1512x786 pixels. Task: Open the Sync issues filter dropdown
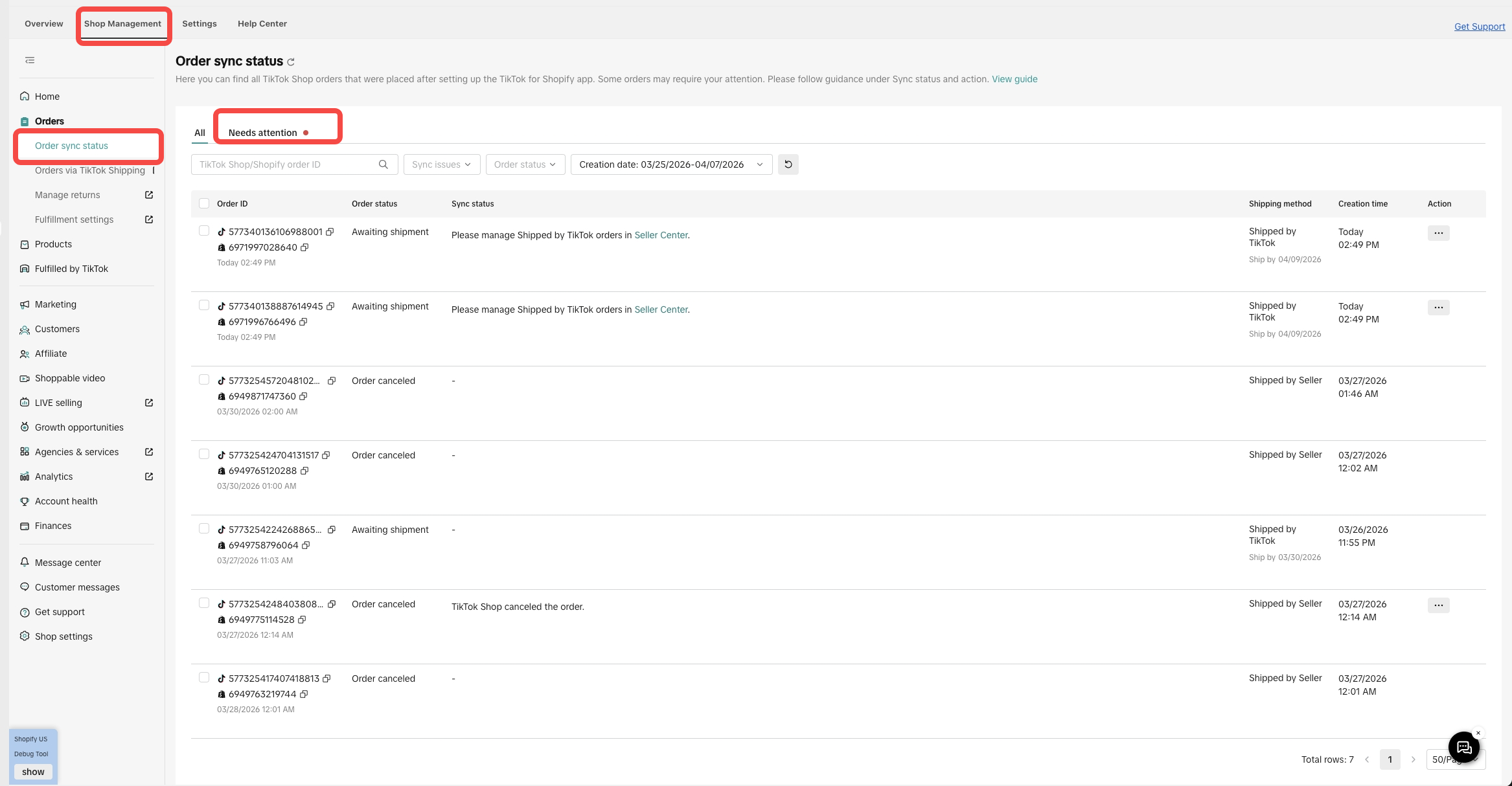(x=442, y=164)
